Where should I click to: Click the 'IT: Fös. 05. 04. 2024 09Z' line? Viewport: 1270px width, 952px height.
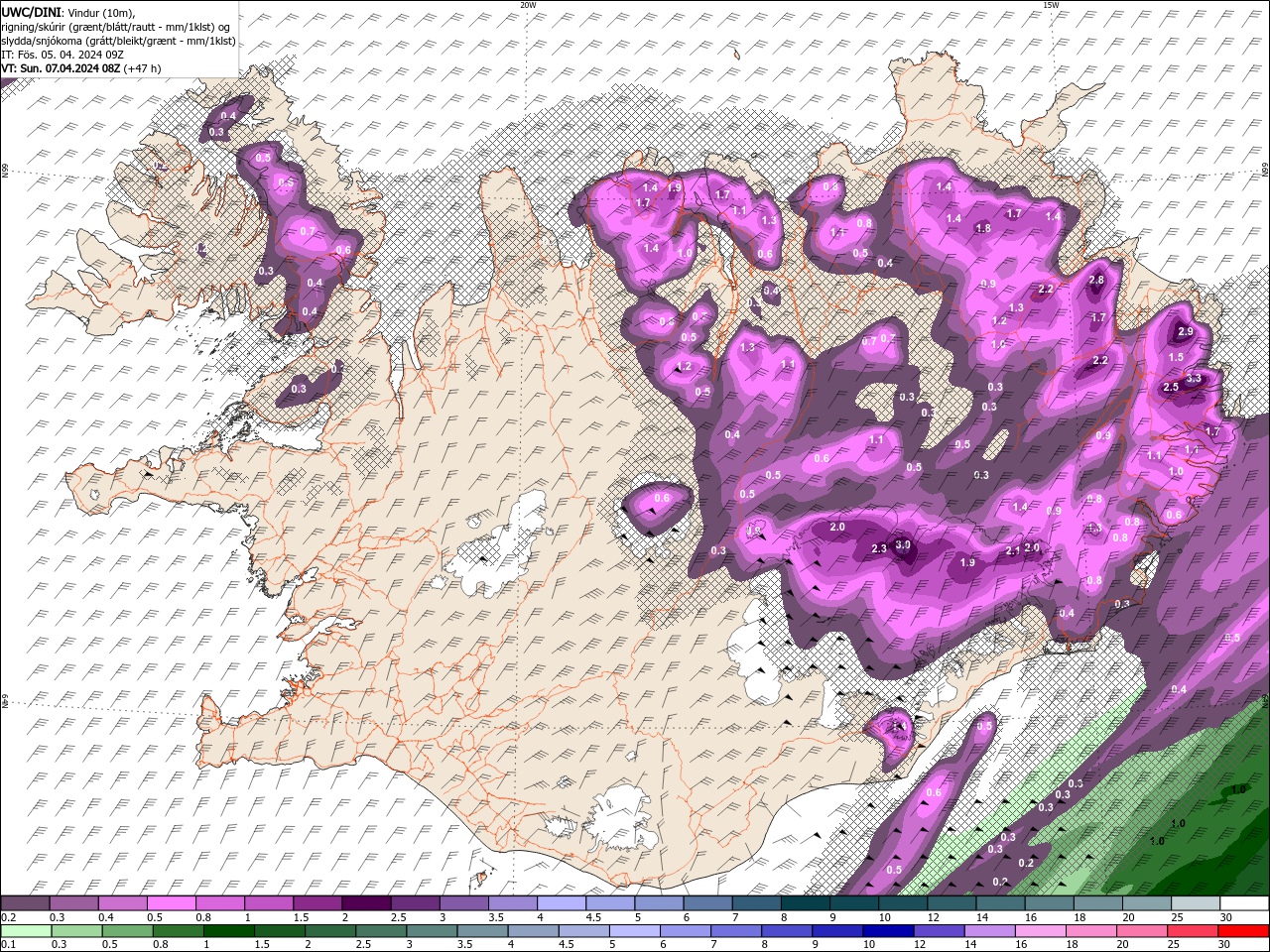click(x=62, y=55)
